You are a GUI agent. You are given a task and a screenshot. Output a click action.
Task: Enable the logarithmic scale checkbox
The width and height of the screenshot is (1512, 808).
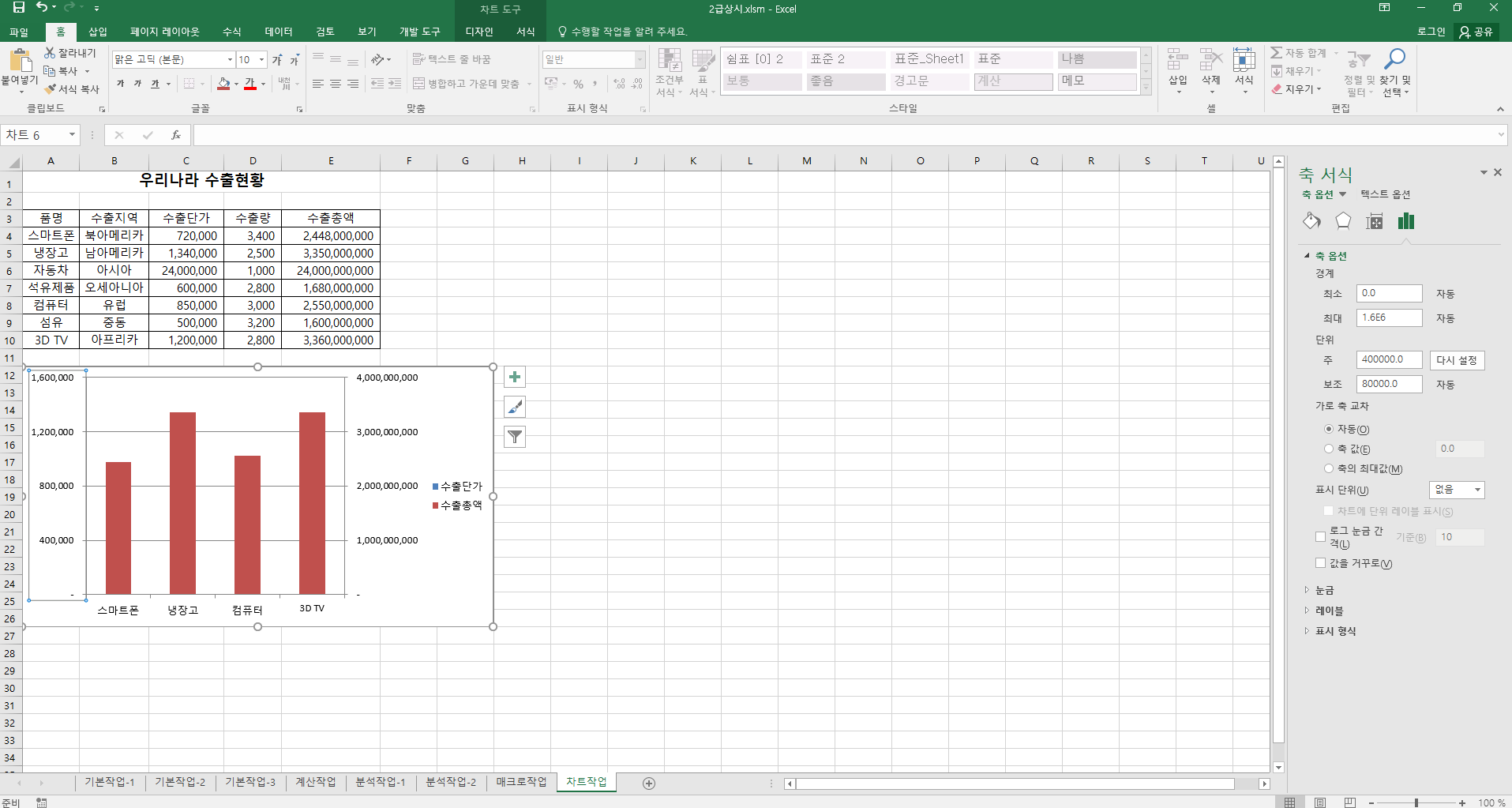(1320, 537)
